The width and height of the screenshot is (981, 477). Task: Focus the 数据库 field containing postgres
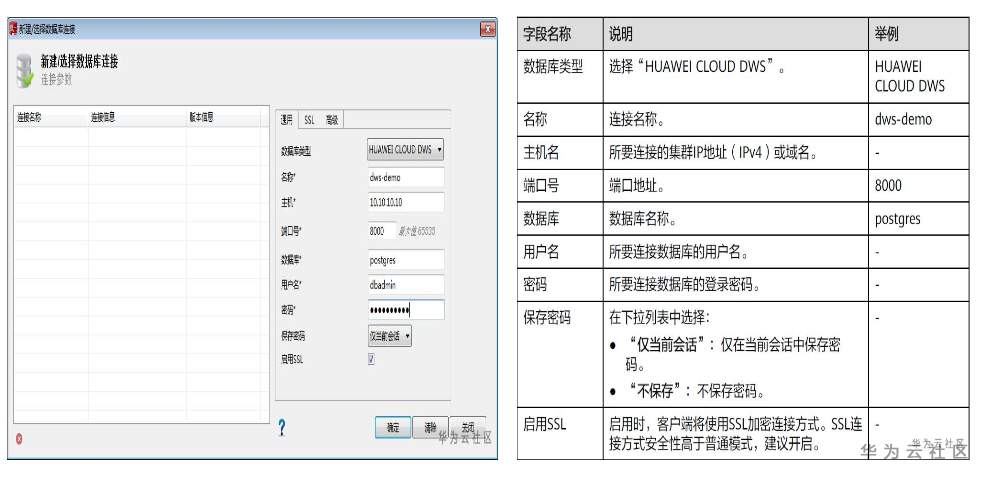(x=407, y=259)
